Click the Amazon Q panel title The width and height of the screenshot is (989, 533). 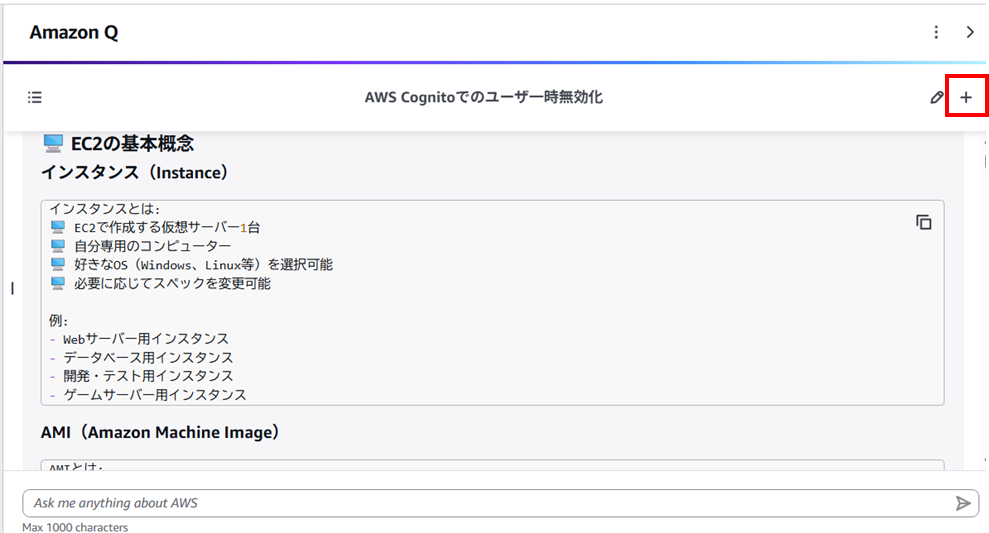(73, 32)
